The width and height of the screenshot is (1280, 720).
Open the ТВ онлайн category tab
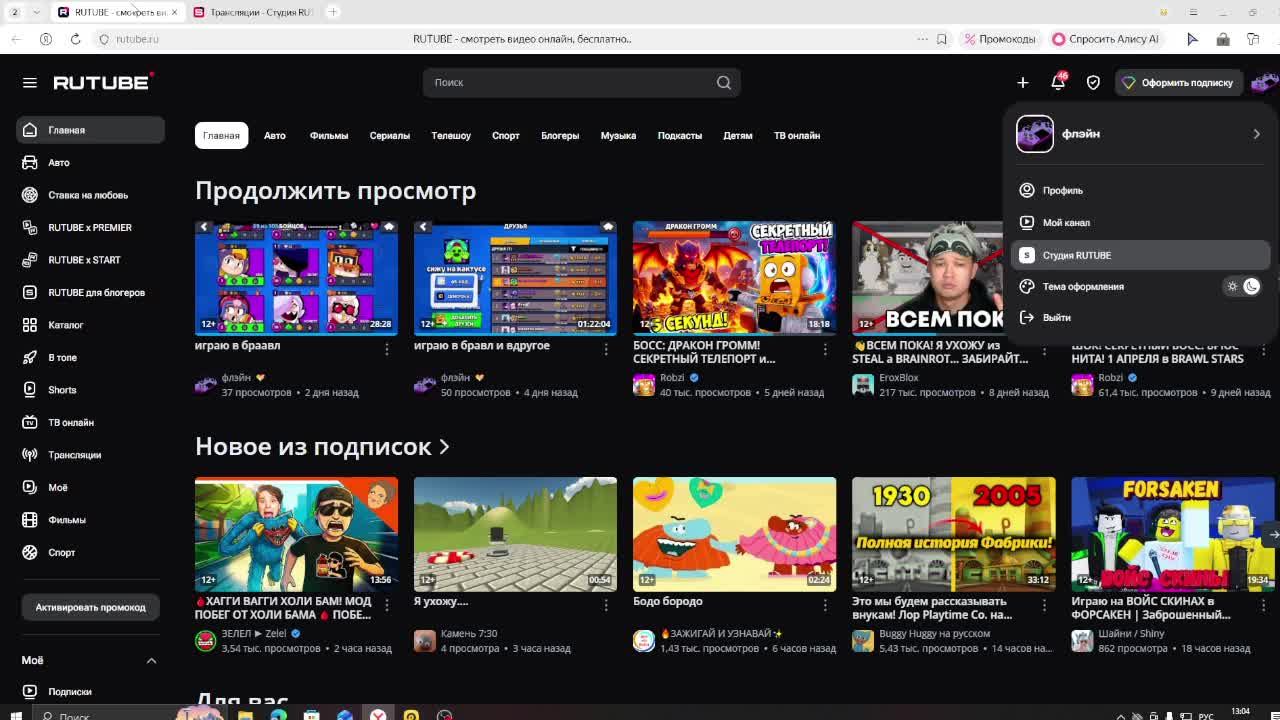pyautogui.click(x=797, y=135)
